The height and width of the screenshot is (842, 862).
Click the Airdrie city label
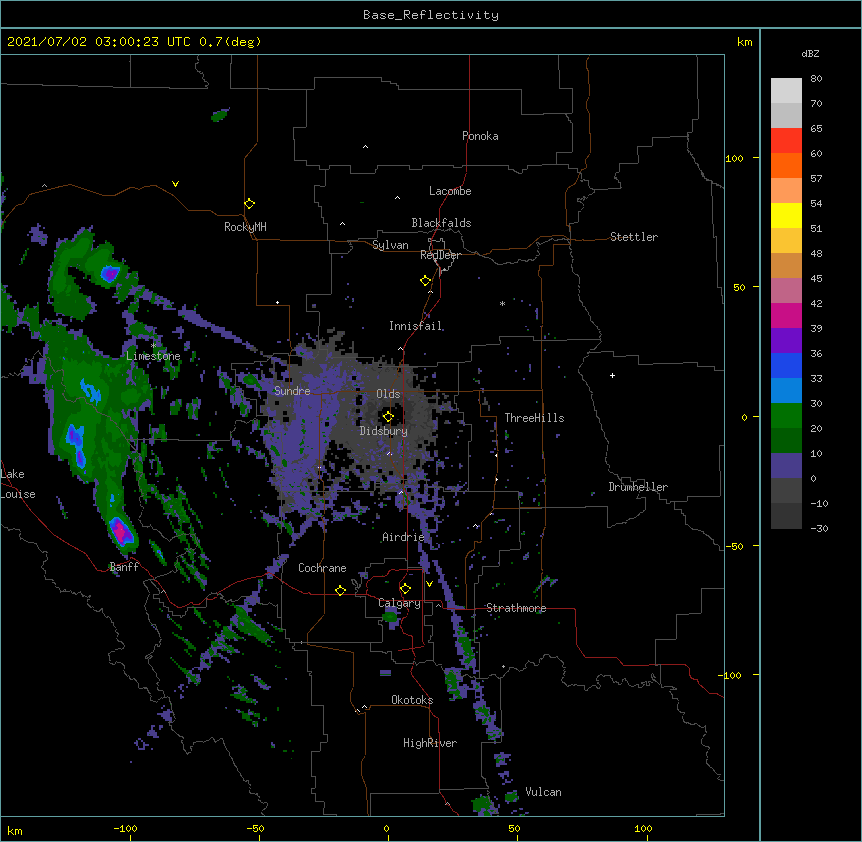click(x=403, y=537)
